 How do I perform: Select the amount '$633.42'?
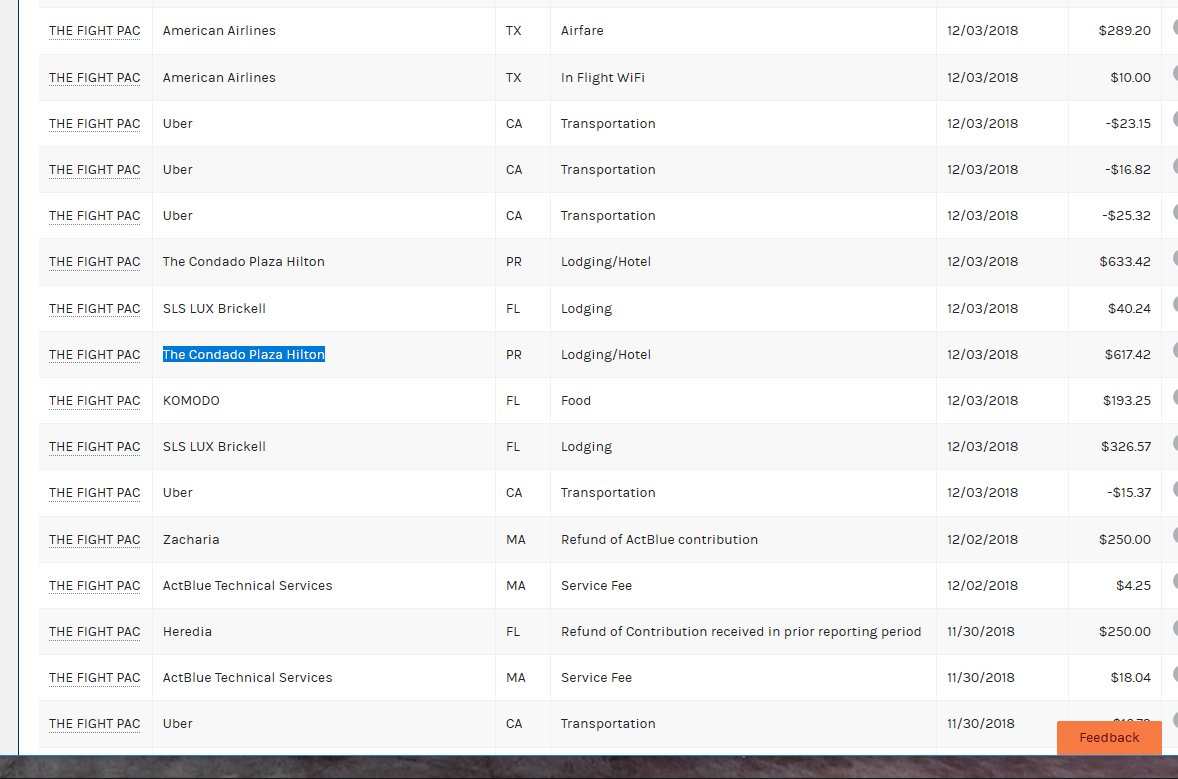pos(1125,261)
